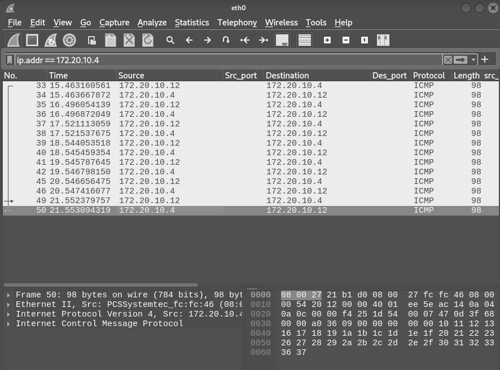Sort by the Protocol column header
500x370 pixels.
(431, 76)
